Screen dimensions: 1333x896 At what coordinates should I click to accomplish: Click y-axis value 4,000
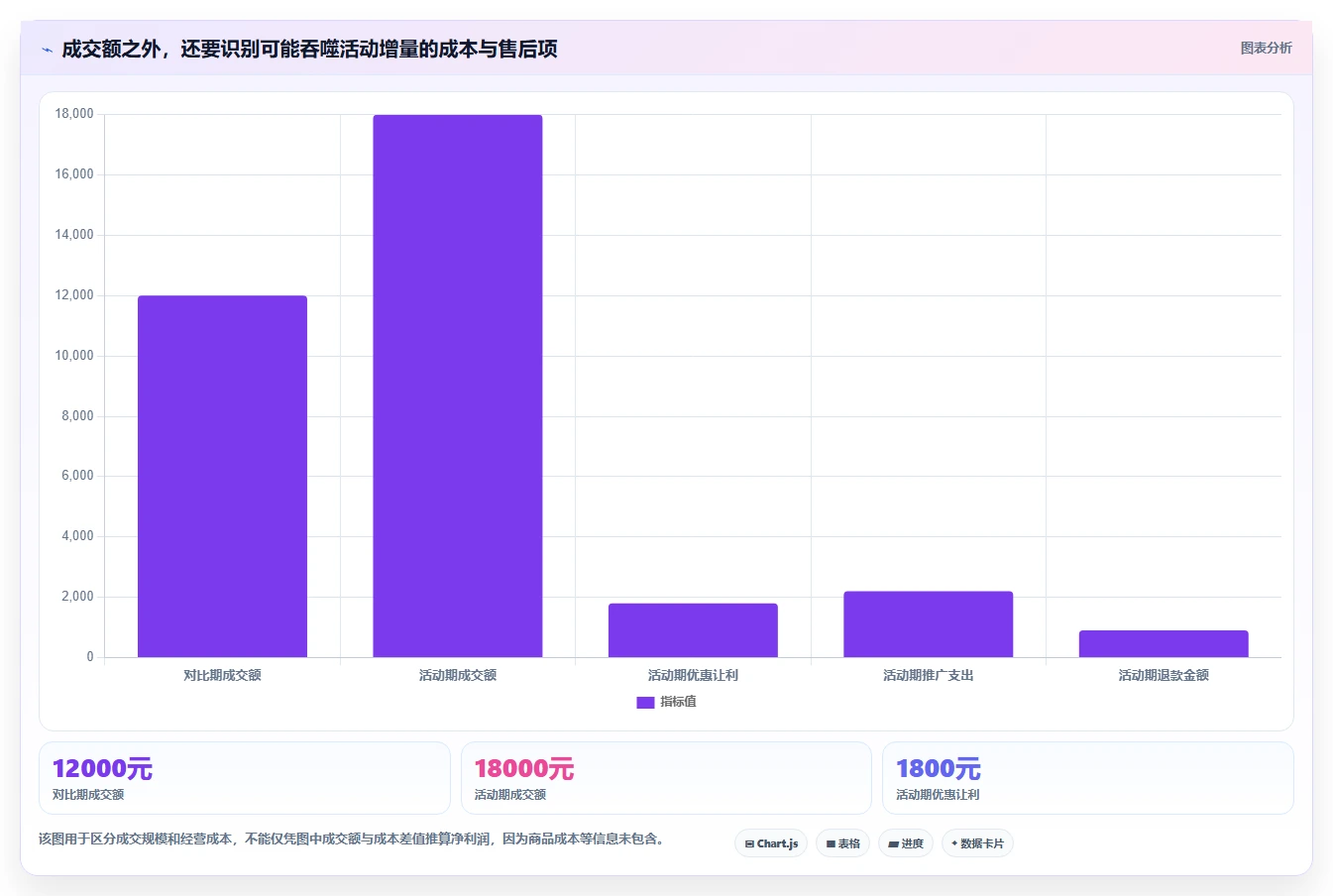77,536
